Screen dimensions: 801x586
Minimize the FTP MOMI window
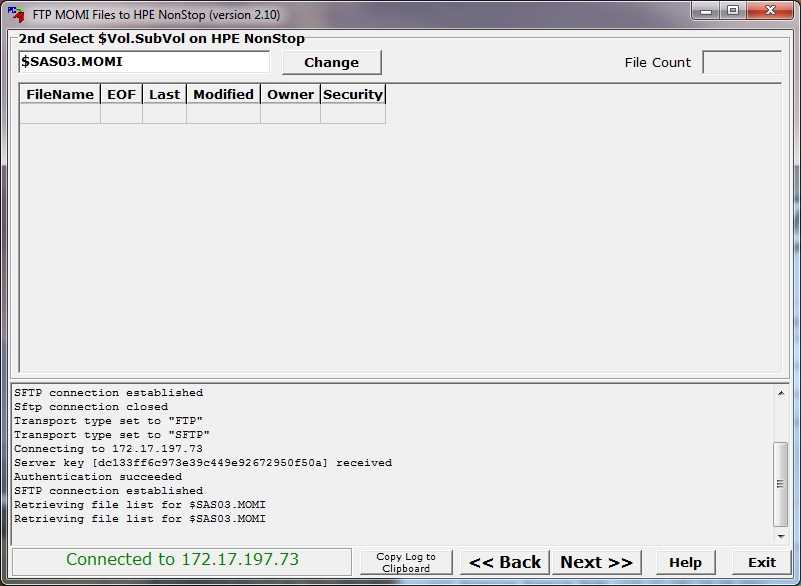(x=707, y=12)
